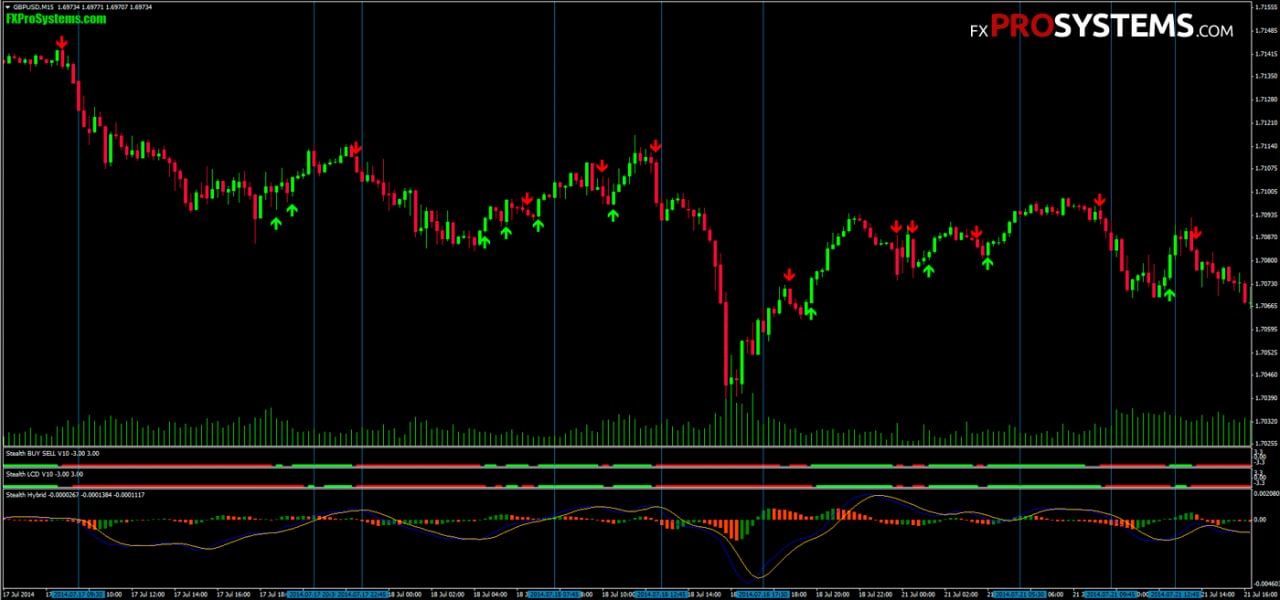Screen dimensions: 1280x600
Task: Click the 1.70665 price scale value
Action: (1265, 306)
